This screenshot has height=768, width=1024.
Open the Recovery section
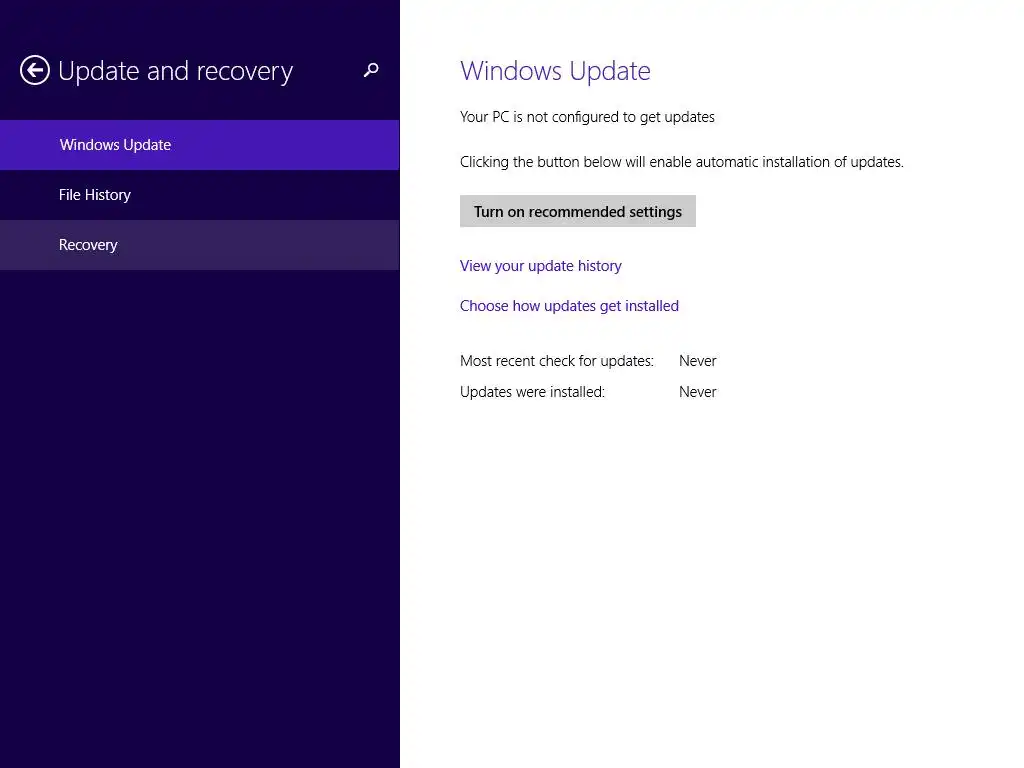(199, 245)
